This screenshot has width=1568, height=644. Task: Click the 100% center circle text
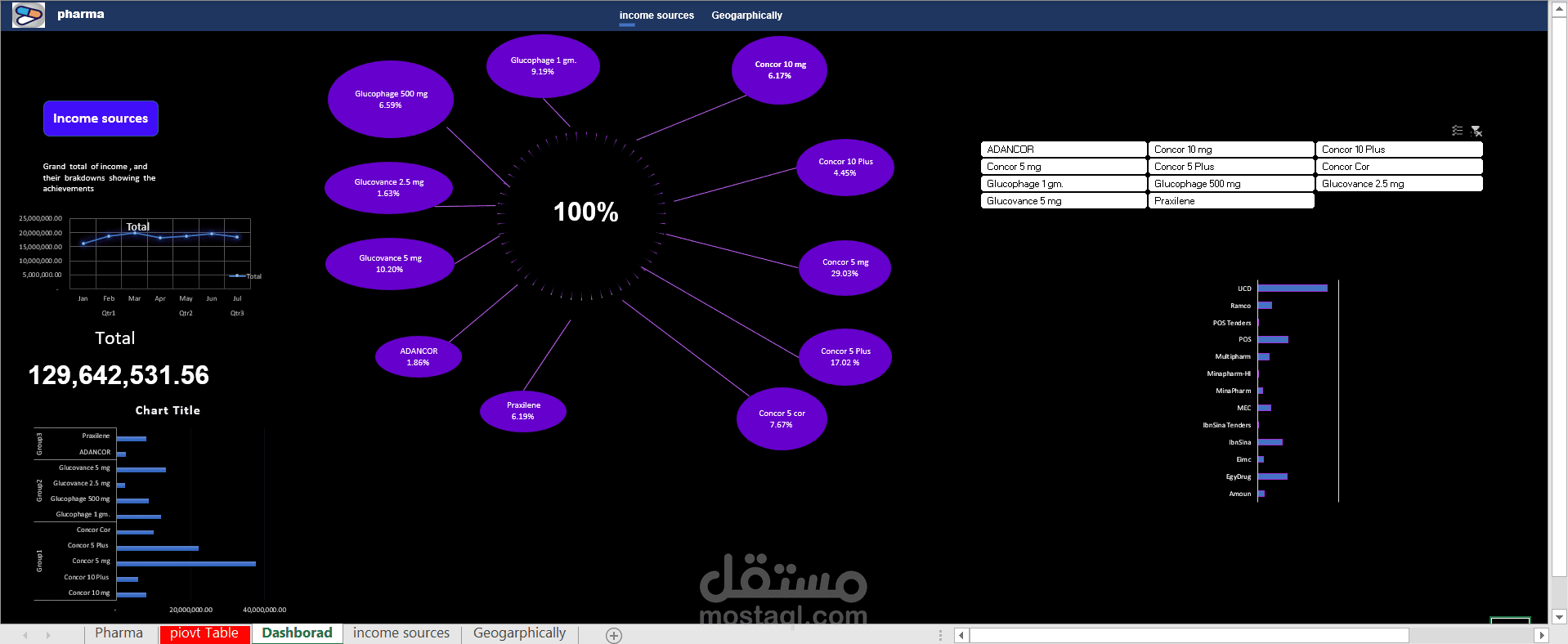pyautogui.click(x=586, y=212)
